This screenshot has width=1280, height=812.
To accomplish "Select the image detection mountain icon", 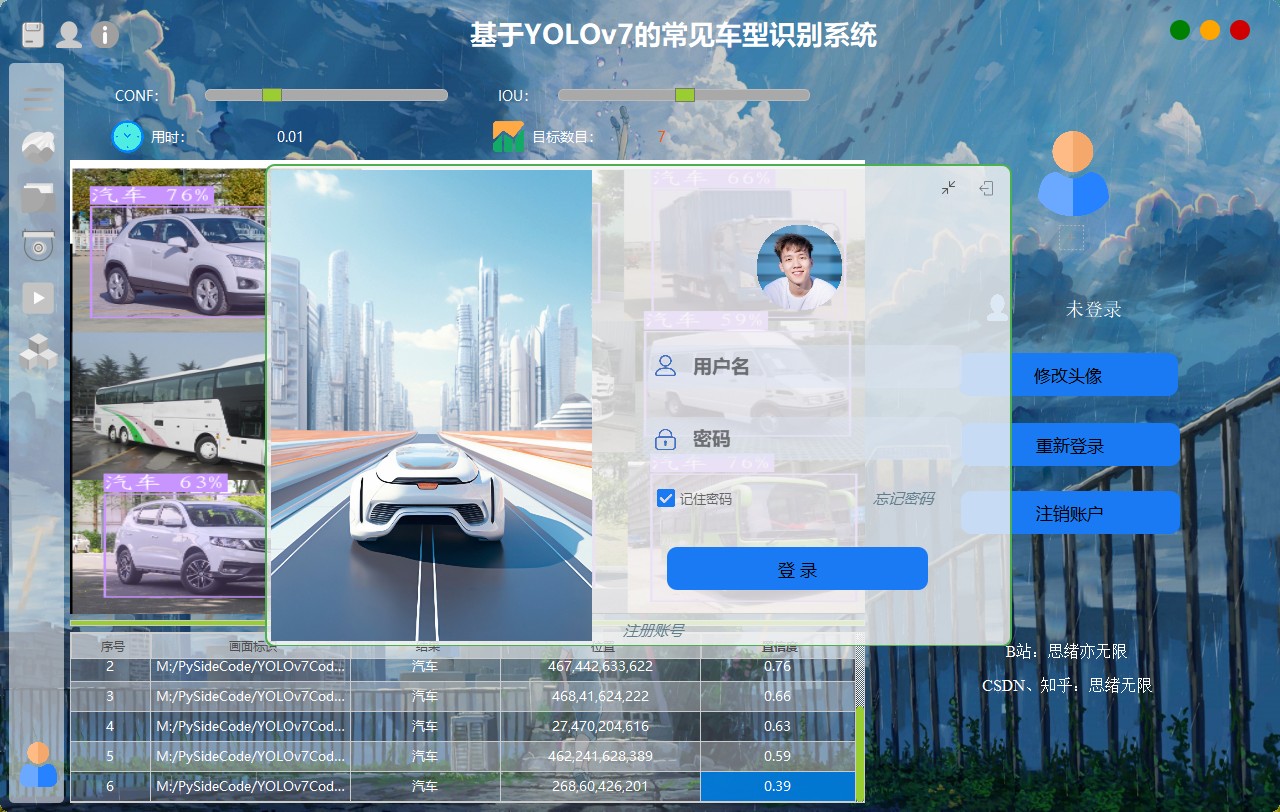I will click(x=38, y=147).
